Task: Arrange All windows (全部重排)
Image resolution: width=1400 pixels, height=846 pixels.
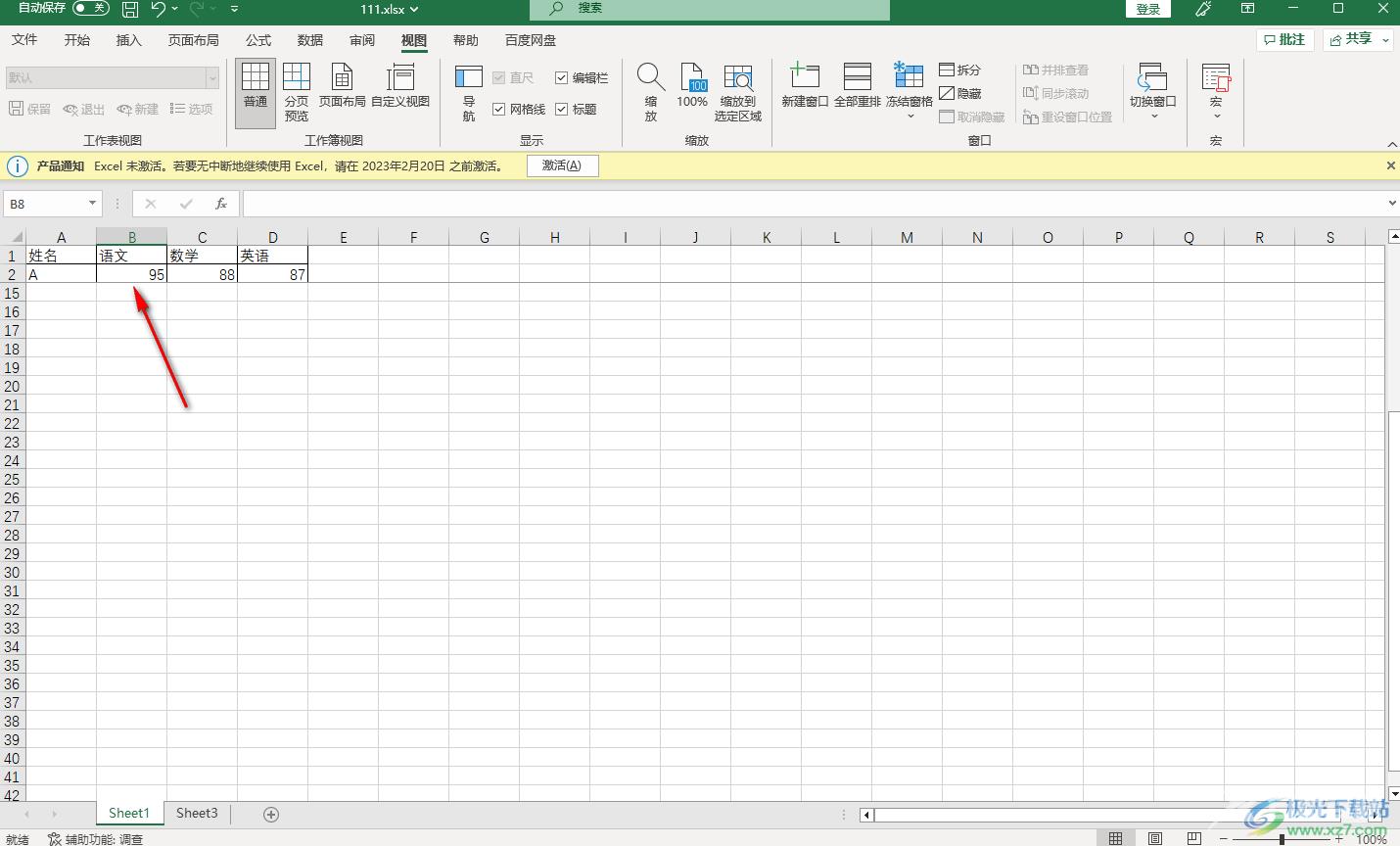Action: click(858, 84)
